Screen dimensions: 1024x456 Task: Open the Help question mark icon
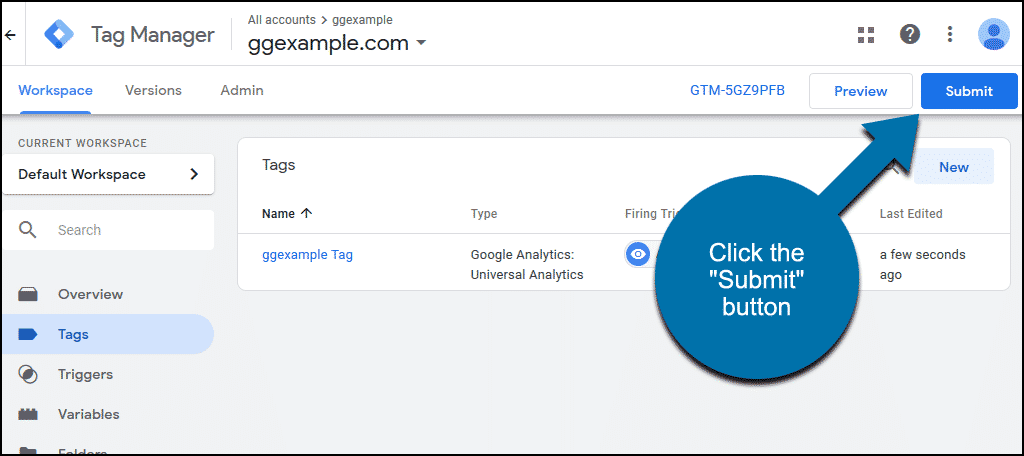click(909, 35)
